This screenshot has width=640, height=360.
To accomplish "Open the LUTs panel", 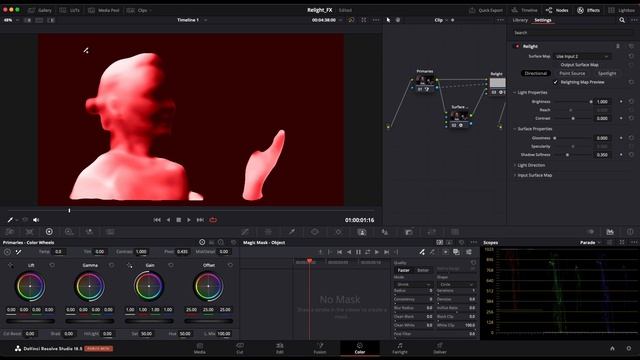I will click(70, 10).
